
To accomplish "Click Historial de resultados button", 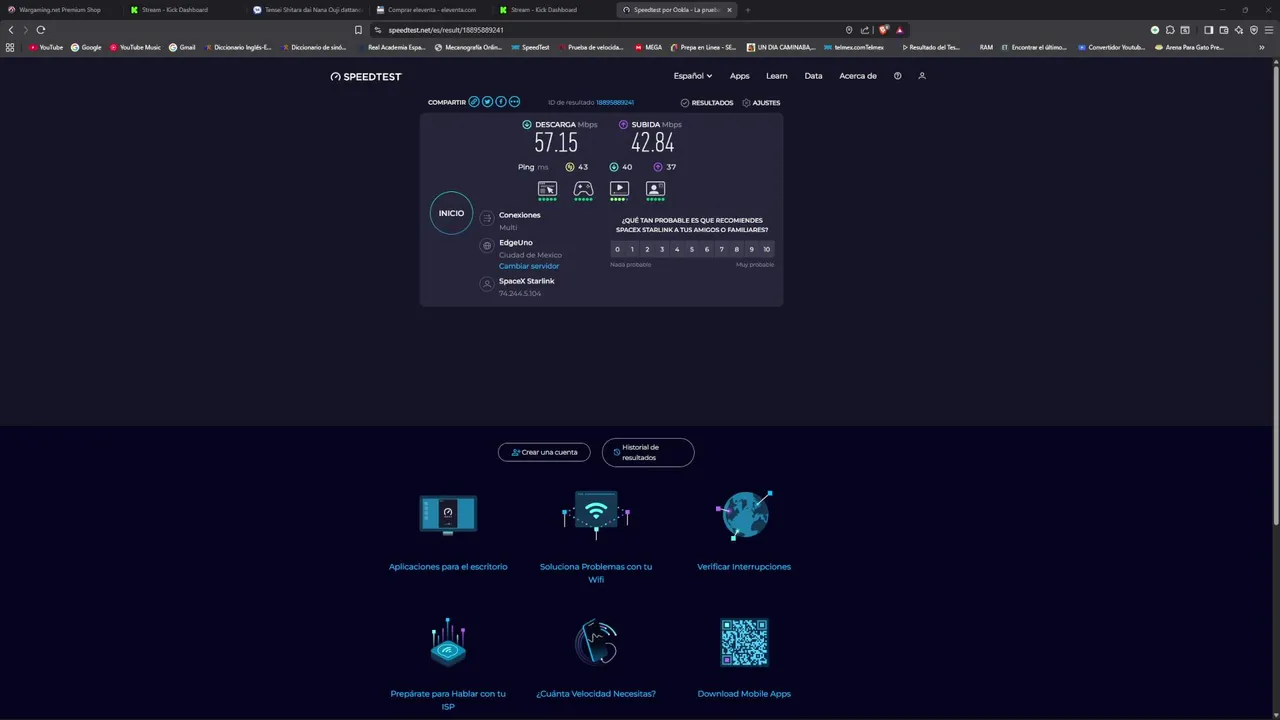I will 648,452.
